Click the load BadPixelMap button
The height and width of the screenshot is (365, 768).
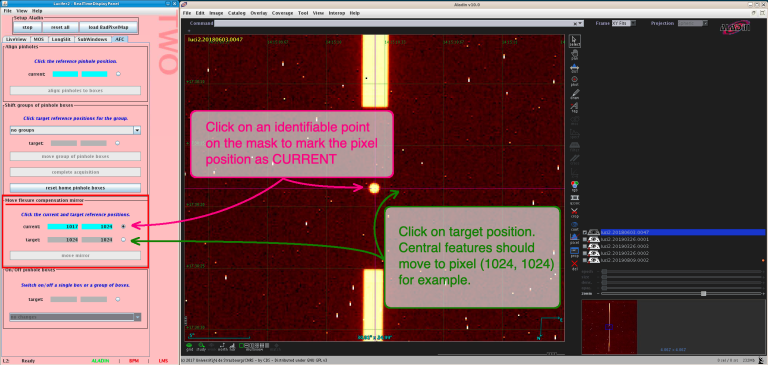tap(108, 27)
